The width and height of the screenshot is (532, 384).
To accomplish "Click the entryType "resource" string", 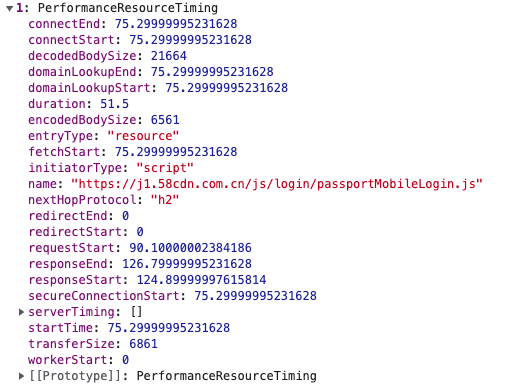I will coord(143,136).
